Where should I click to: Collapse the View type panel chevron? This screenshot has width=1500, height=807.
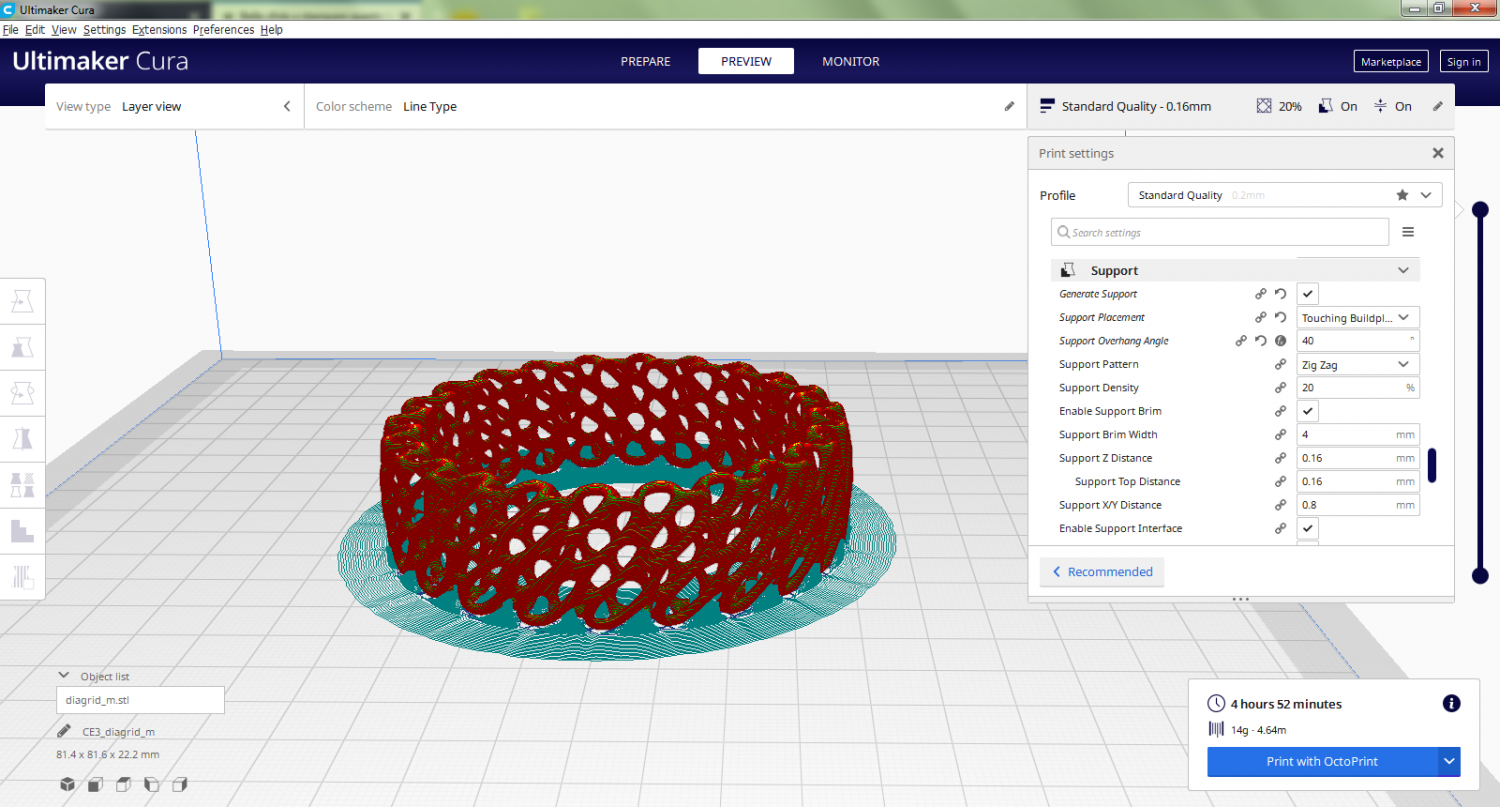pos(287,106)
